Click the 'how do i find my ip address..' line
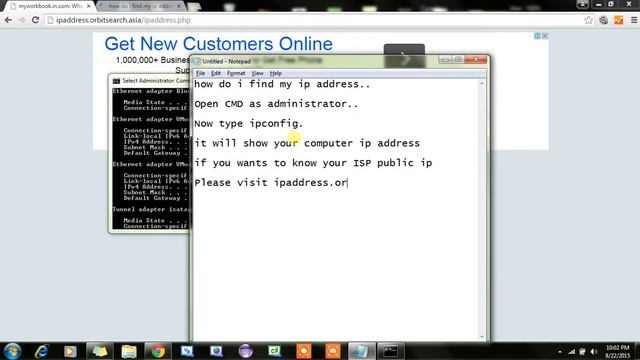 pyautogui.click(x=282, y=84)
